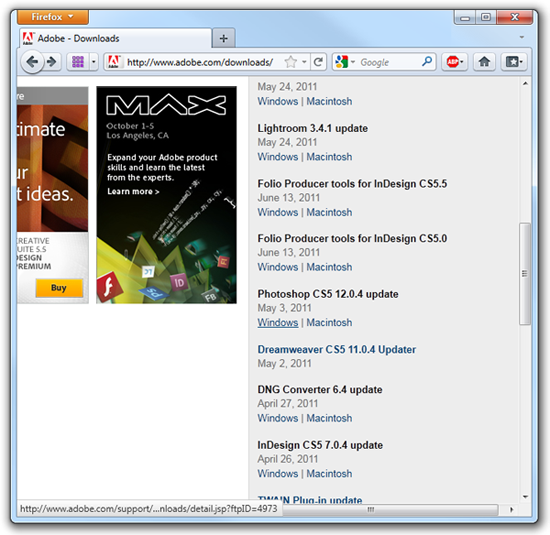
Task: Click Windows link for Folio Producer tools CS5.5
Action: click(277, 212)
